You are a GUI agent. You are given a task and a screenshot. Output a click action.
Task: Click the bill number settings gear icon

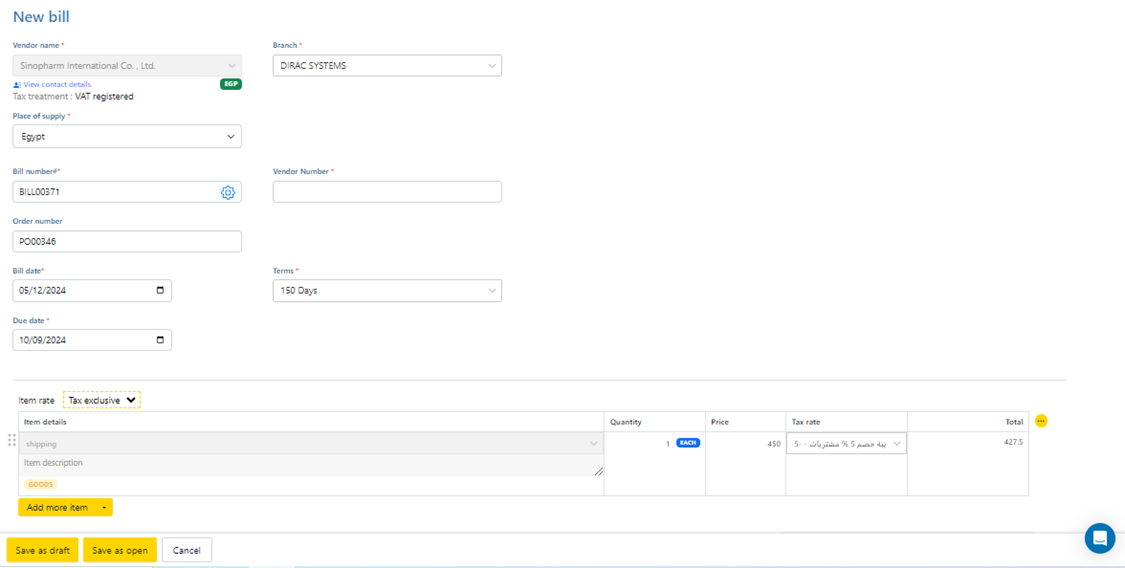[228, 192]
